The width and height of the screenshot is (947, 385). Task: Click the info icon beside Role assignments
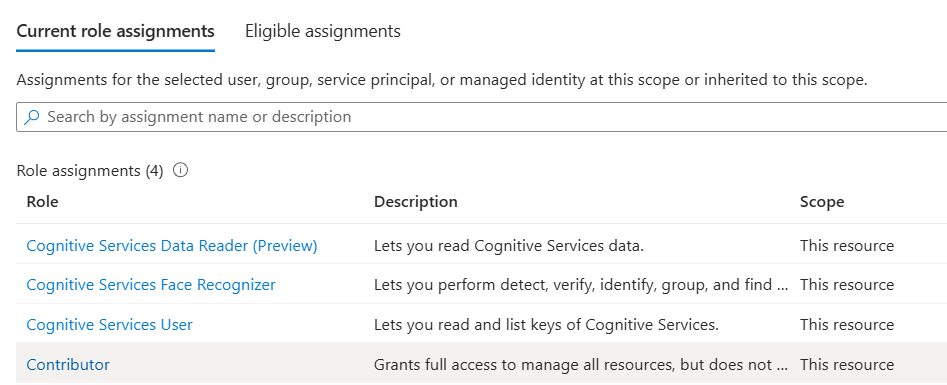point(180,170)
